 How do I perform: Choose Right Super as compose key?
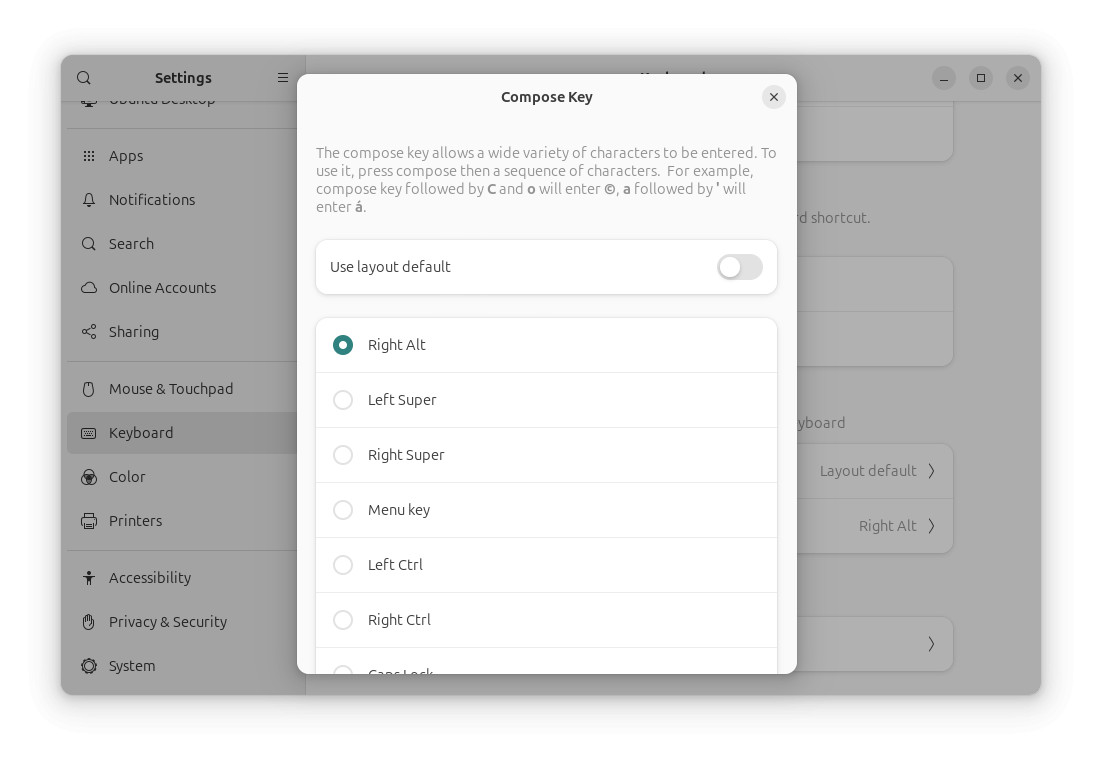[343, 455]
